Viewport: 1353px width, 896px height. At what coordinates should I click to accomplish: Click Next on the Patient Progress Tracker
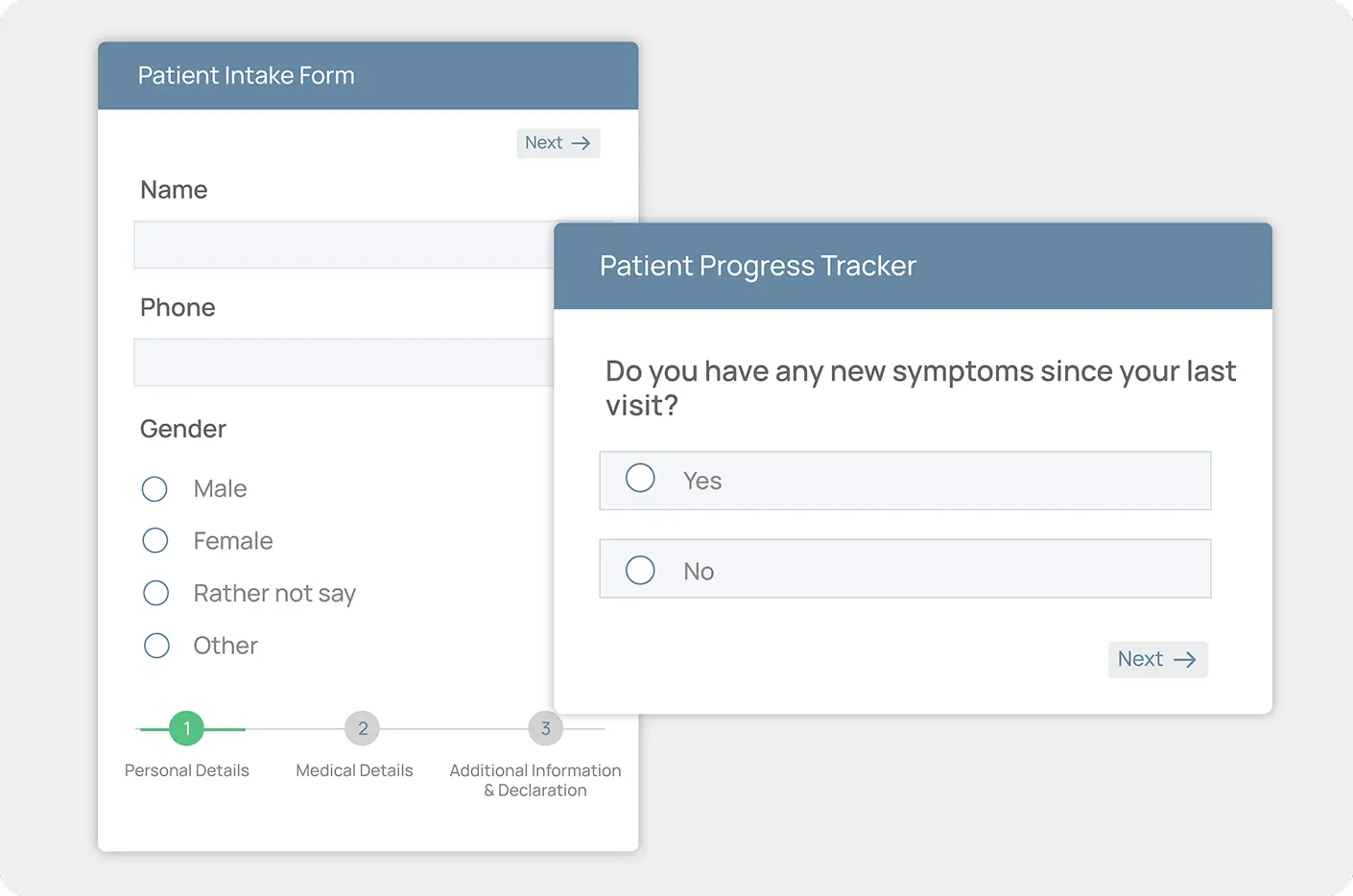[x=1156, y=659]
